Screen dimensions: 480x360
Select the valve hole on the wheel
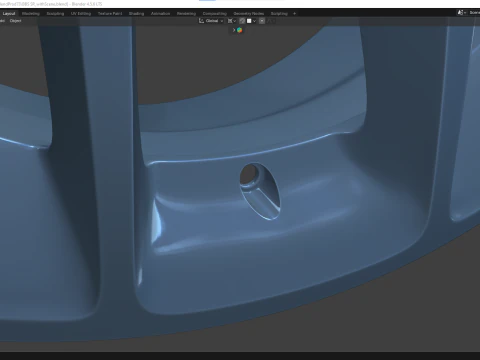(x=260, y=191)
